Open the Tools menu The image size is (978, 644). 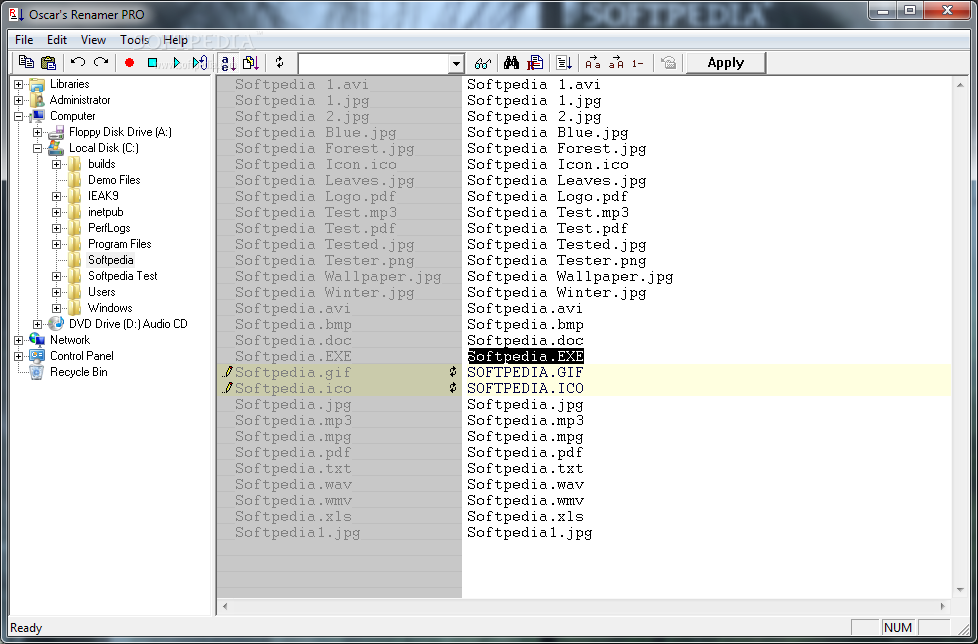[135, 40]
